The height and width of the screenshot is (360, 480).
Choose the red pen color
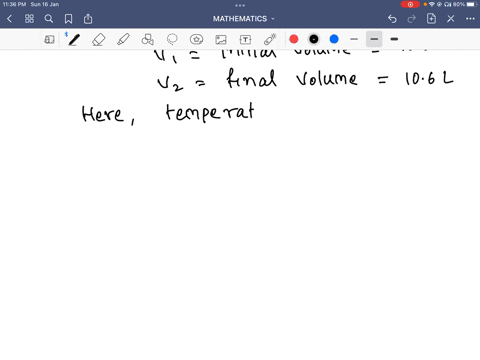[294, 39]
